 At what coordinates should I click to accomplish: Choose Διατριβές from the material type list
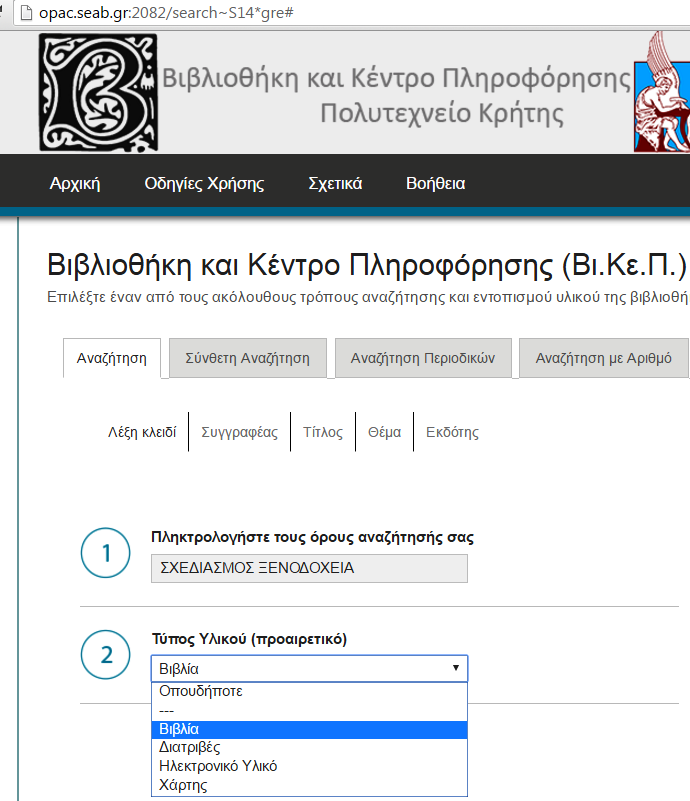pyautogui.click(x=309, y=747)
